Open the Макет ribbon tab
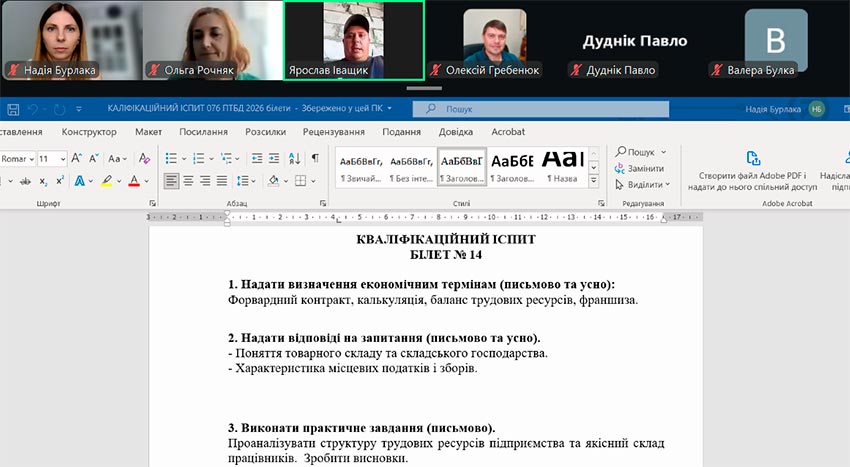The width and height of the screenshot is (850, 467). [x=149, y=132]
